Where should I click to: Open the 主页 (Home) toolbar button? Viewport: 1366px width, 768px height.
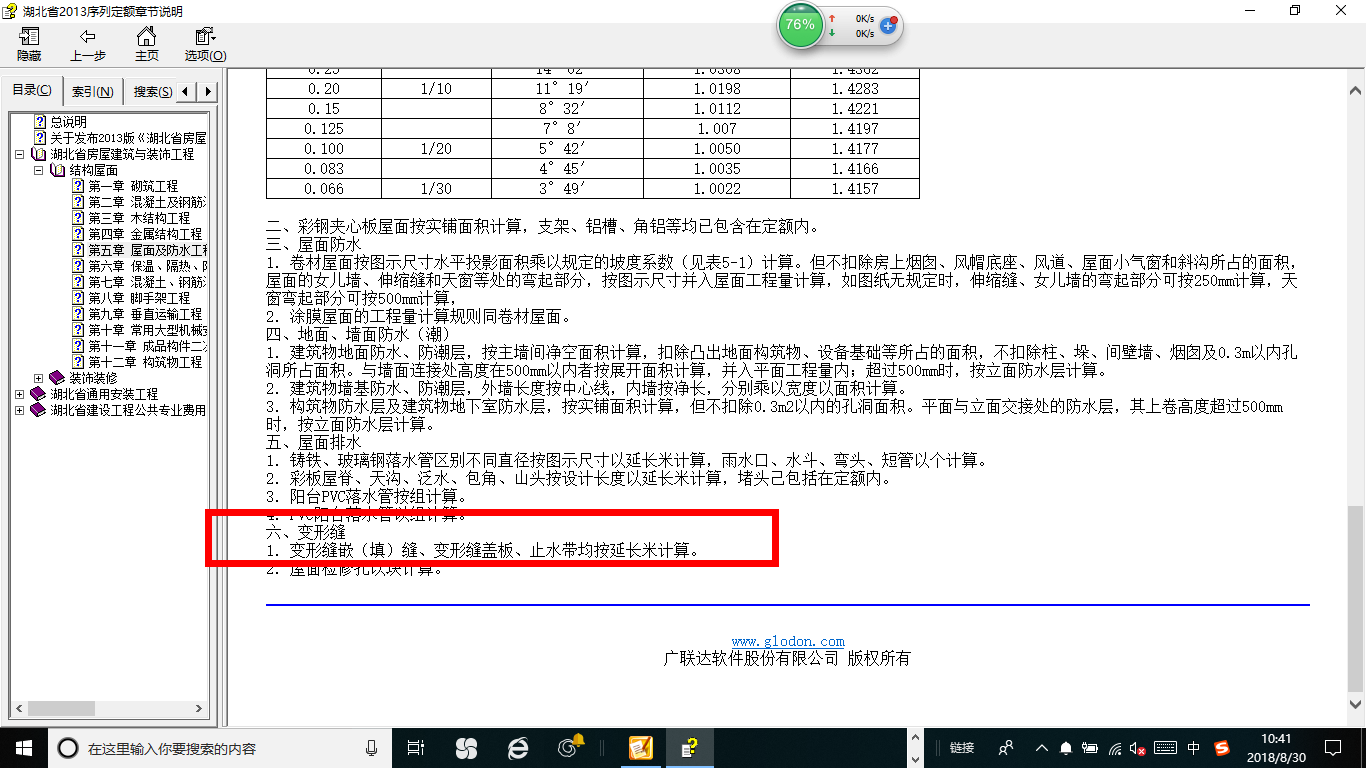click(147, 45)
